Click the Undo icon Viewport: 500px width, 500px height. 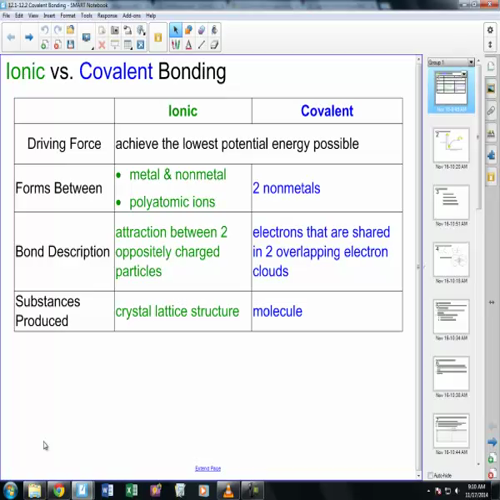(x=44, y=30)
